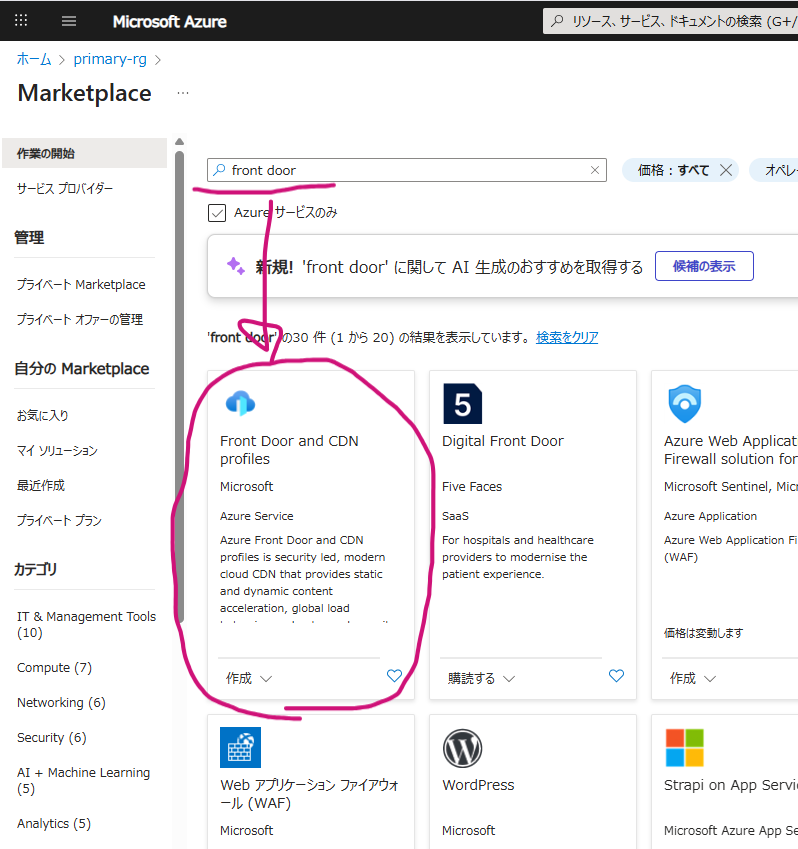Favorite Front Door and CDN profiles heart
This screenshot has width=798, height=849.
coord(394,676)
